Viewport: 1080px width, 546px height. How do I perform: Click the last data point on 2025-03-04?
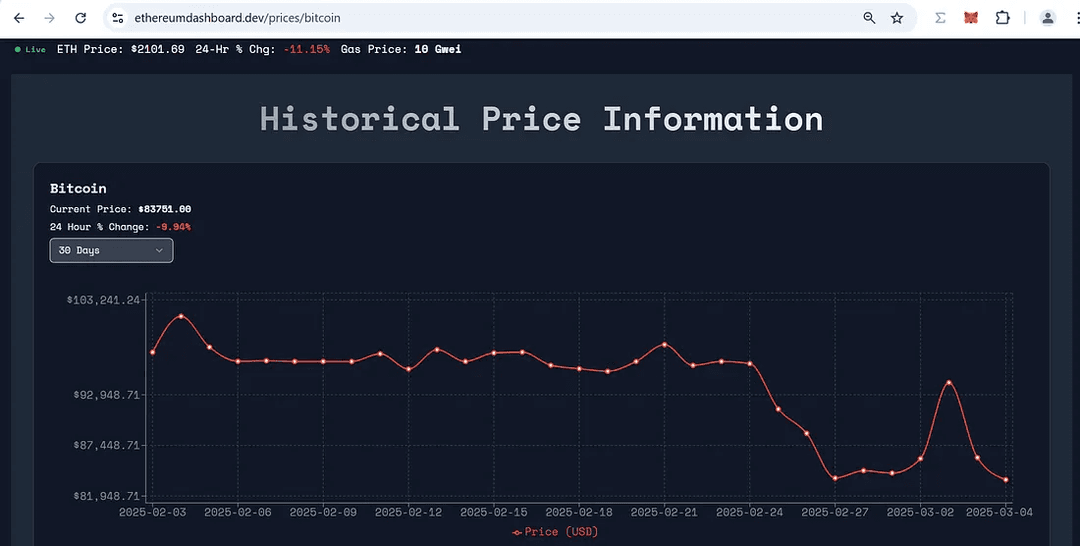[1006, 480]
